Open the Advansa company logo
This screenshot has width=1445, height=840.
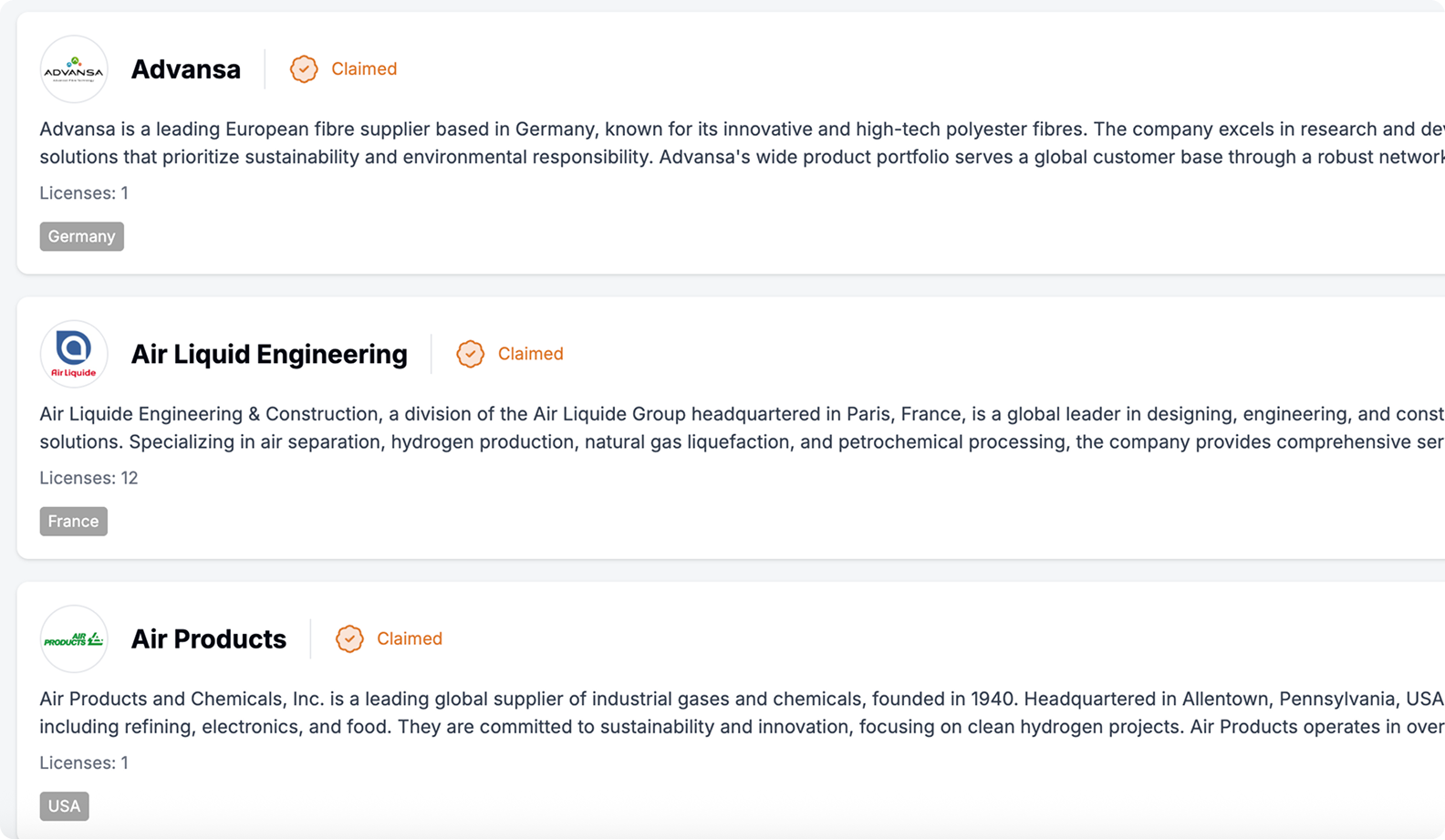tap(74, 69)
